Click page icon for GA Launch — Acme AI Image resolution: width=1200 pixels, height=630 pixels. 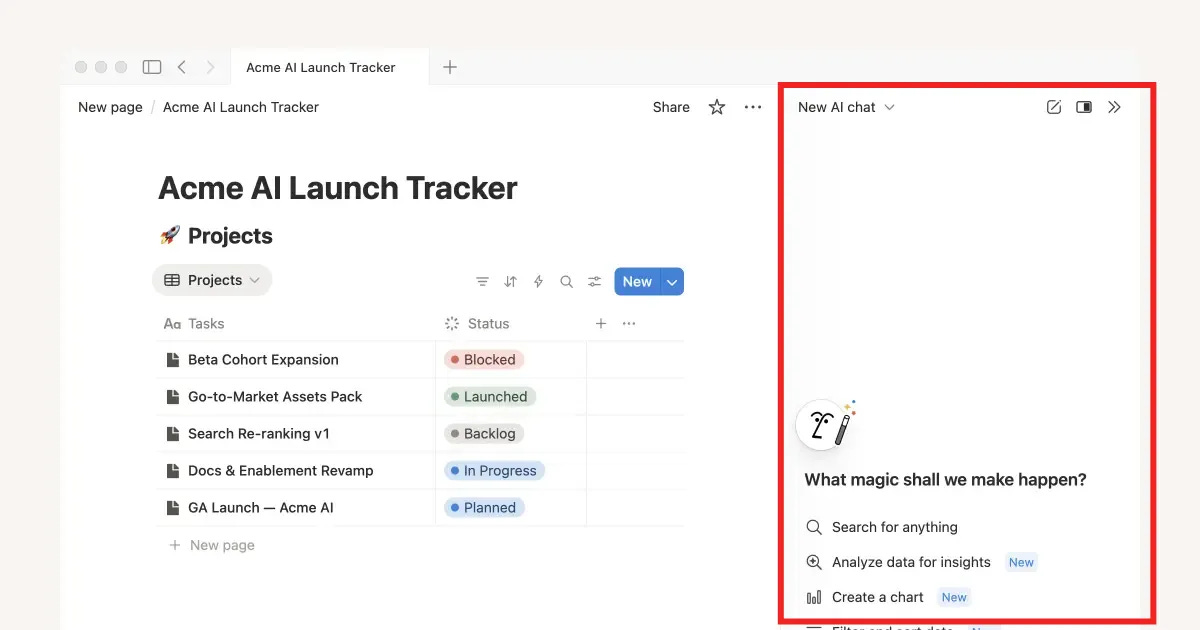pyautogui.click(x=173, y=508)
